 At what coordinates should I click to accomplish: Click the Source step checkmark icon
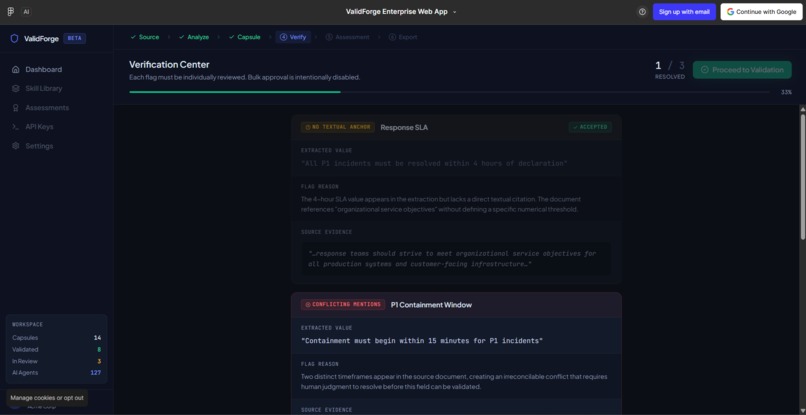133,37
